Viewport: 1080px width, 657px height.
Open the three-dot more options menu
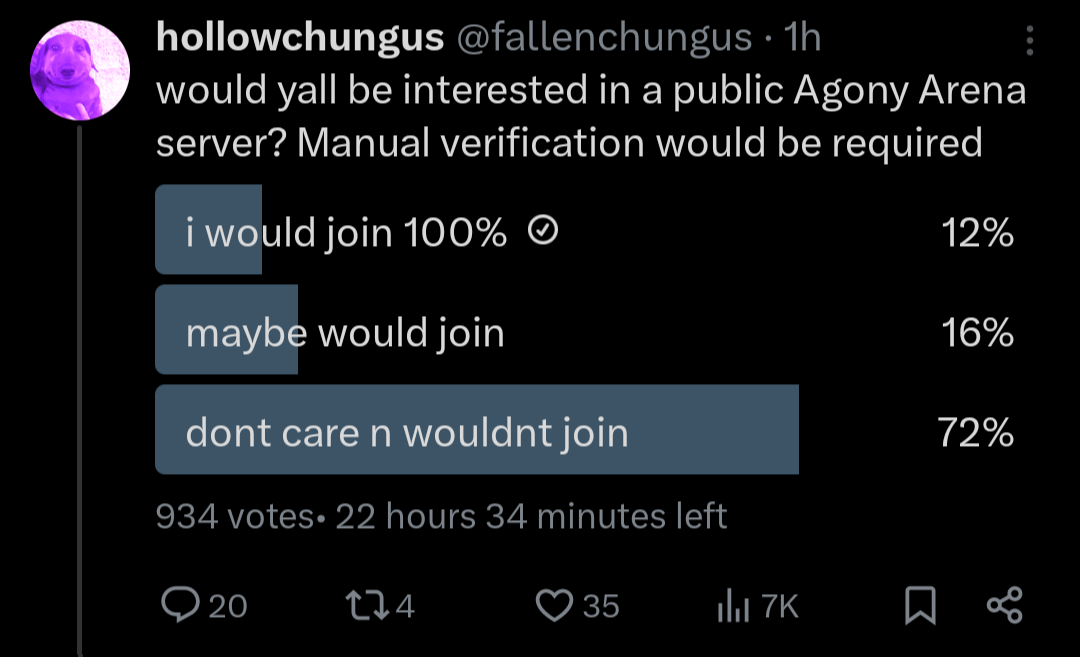coord(1030,40)
